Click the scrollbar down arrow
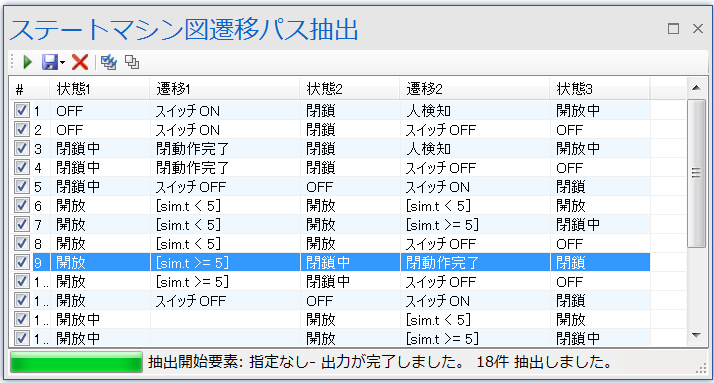Screen dimensions: 714x383 [x=696, y=336]
